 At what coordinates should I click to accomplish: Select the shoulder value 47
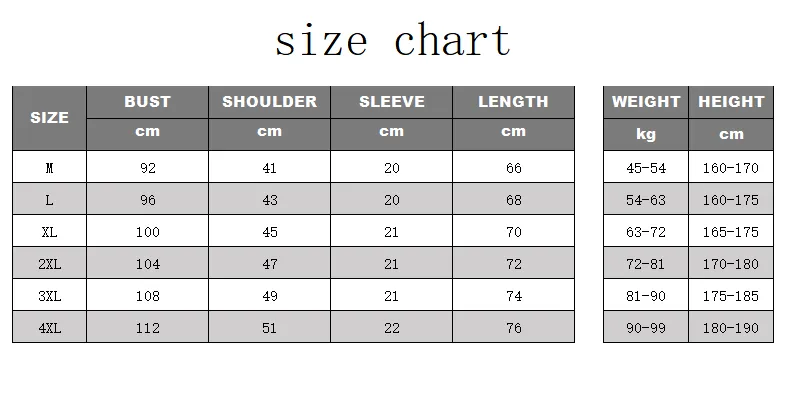pos(269,264)
